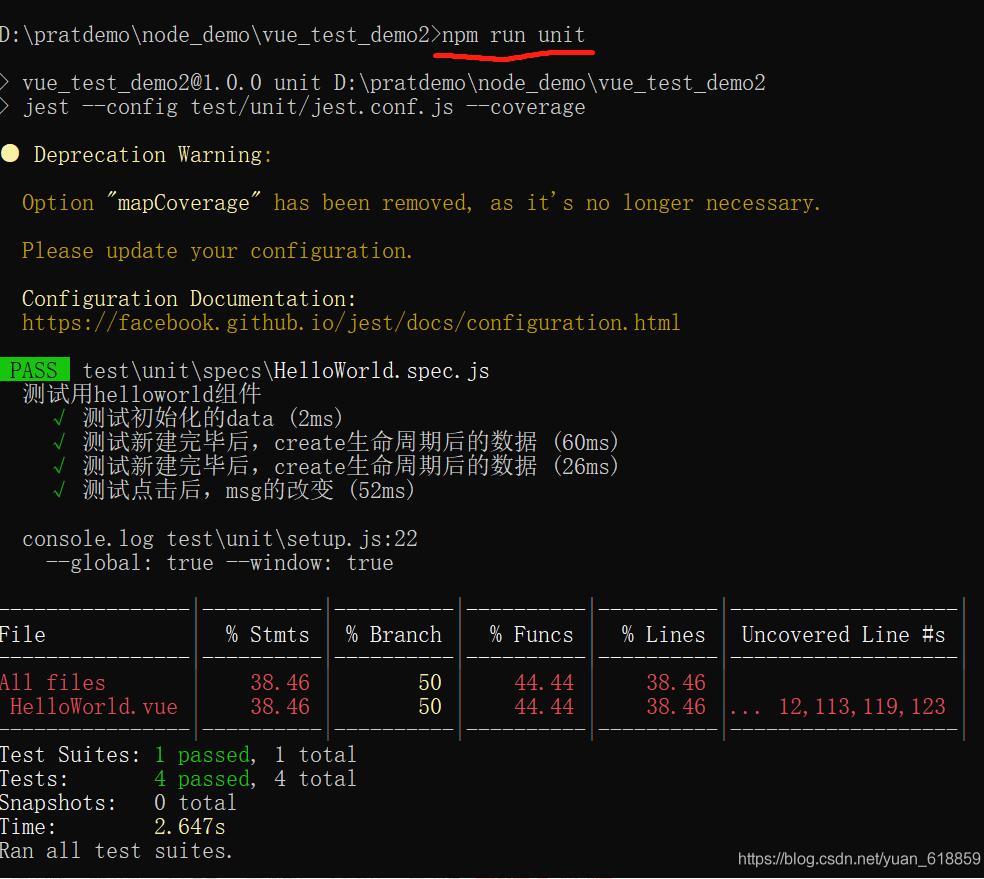Click the checkmark on the second create生命周期 test

(x=60, y=465)
